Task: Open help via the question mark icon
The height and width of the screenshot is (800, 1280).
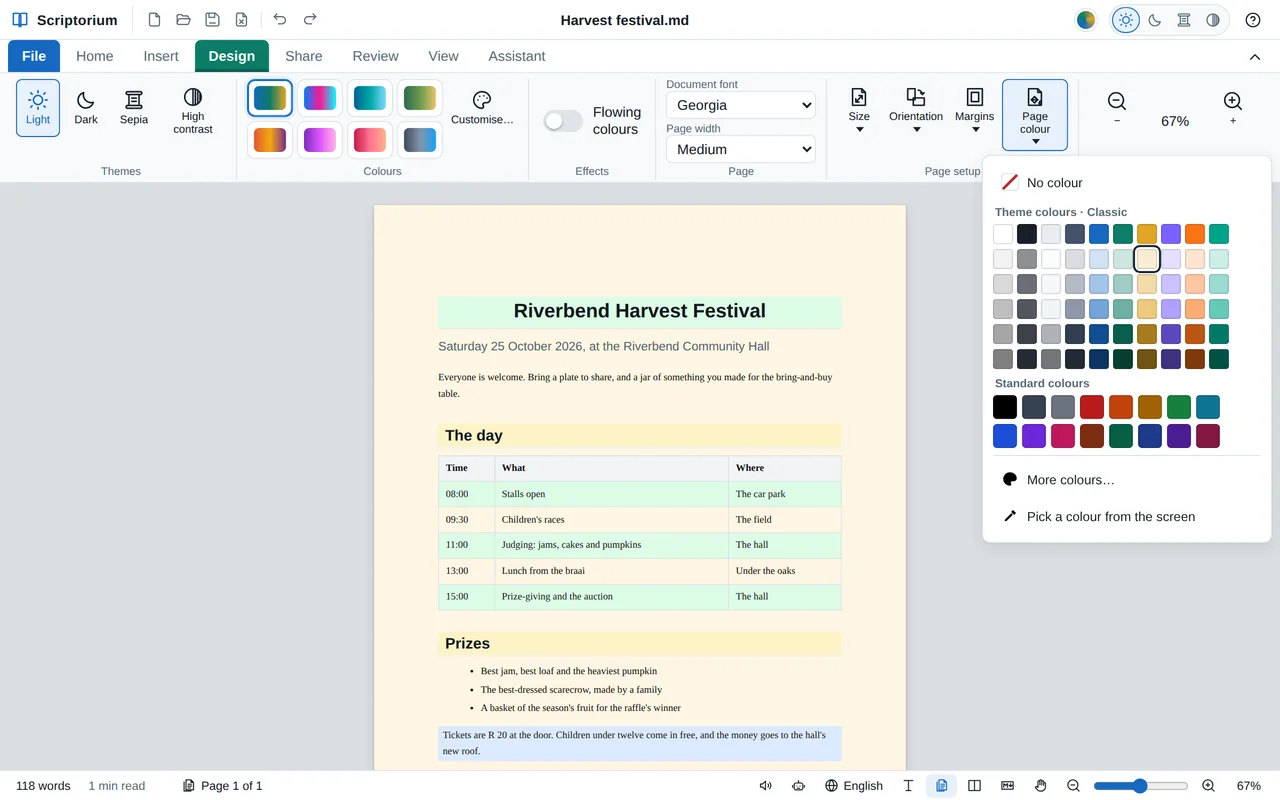Action: (x=1253, y=20)
